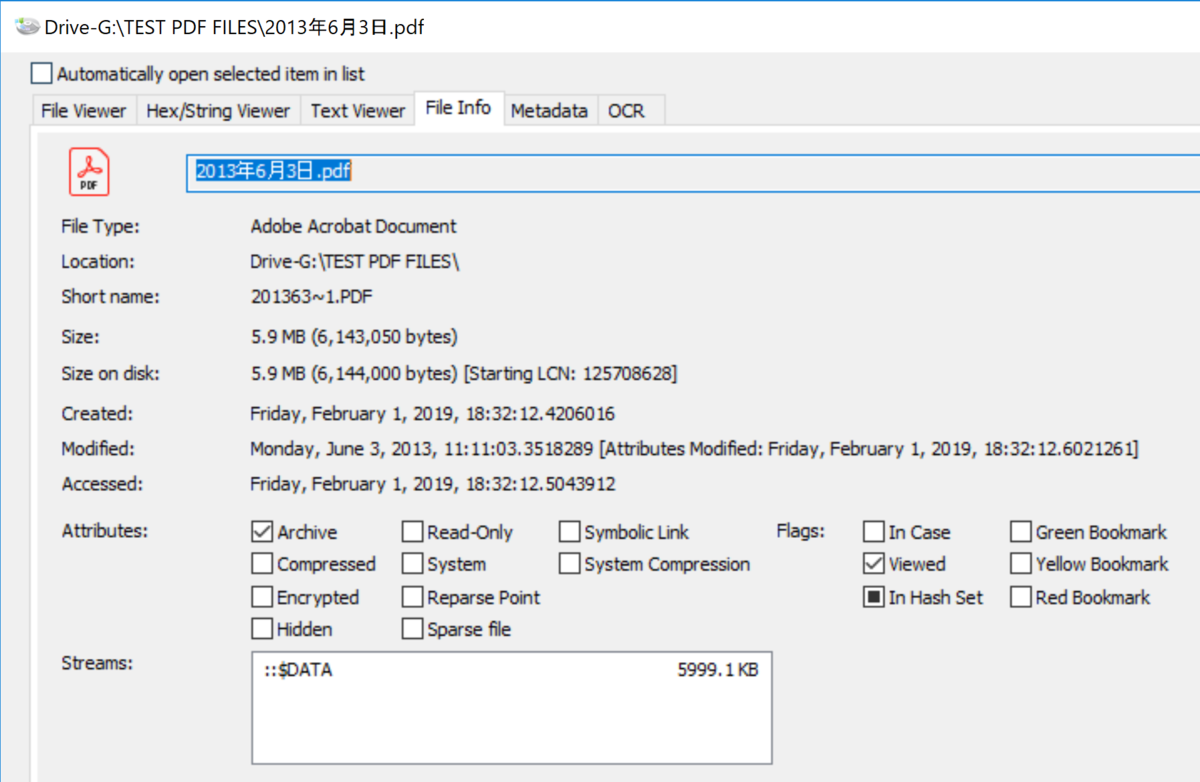Toggle the In Hash Set flag
This screenshot has width=1200, height=782.
pyautogui.click(x=873, y=597)
